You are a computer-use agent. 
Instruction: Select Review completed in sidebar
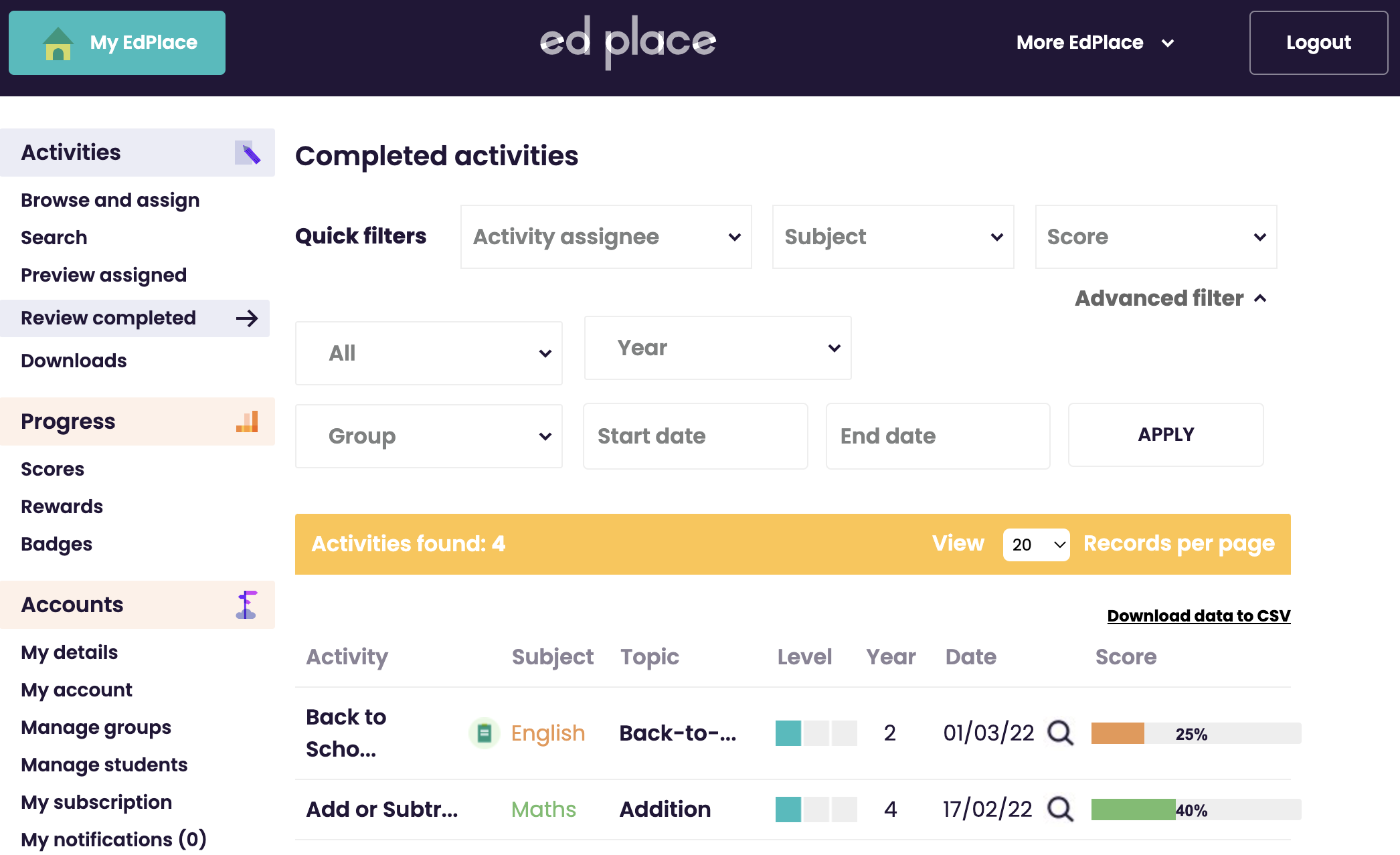[135, 318]
